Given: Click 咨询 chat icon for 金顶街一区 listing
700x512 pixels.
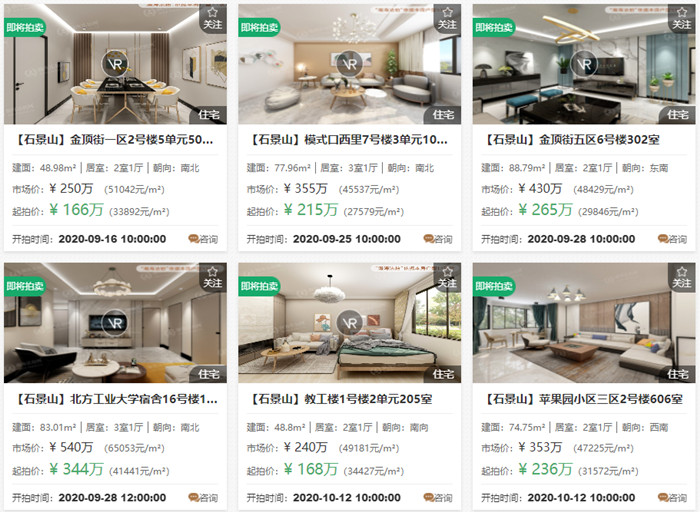Looking at the screenshot, I should tap(203, 239).
